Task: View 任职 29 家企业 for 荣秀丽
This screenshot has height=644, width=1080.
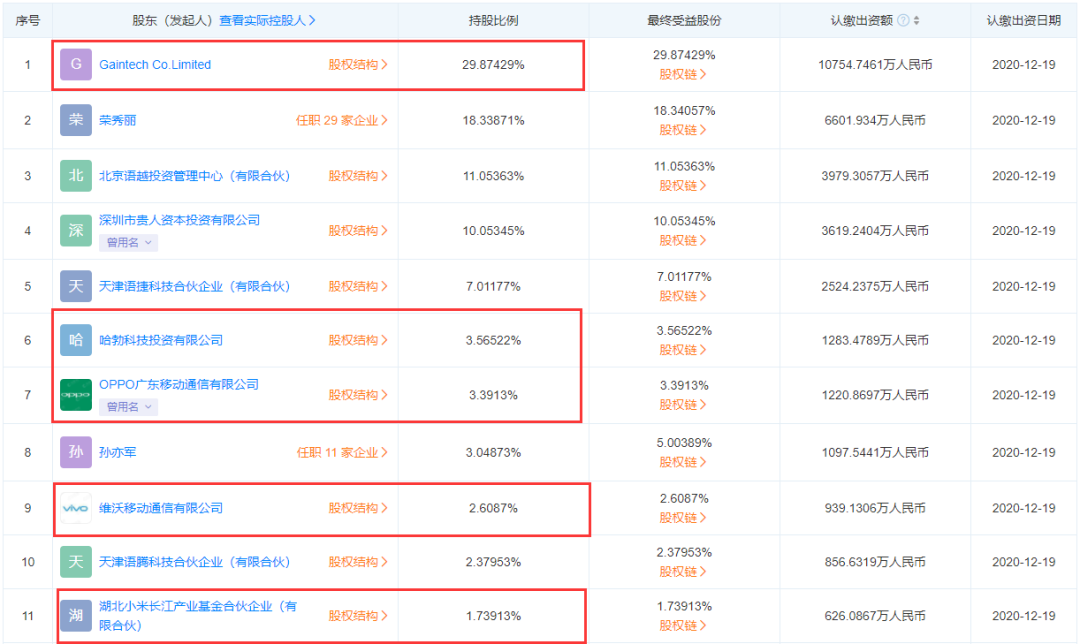Action: pyautogui.click(x=342, y=121)
